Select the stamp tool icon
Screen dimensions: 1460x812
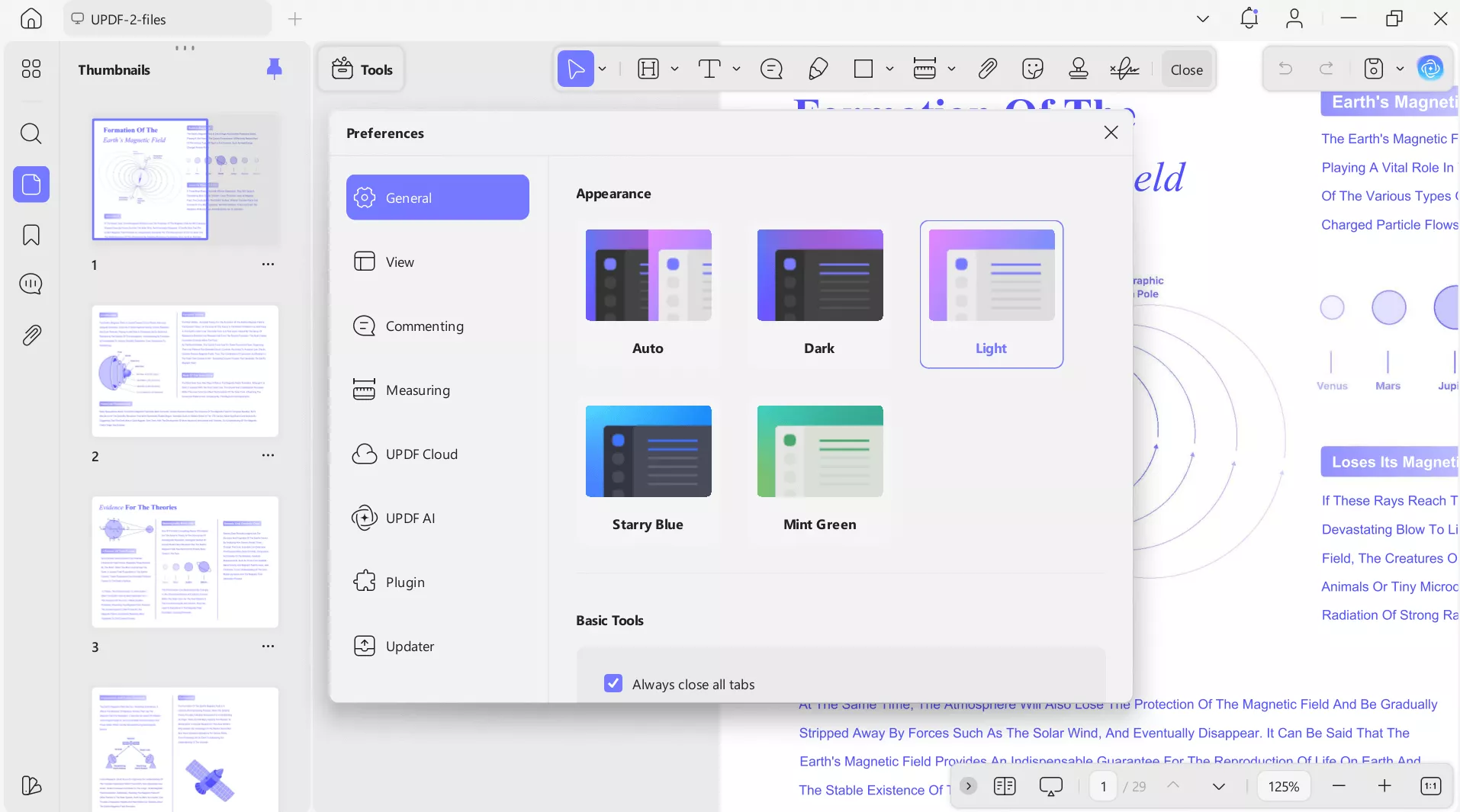(x=1078, y=69)
